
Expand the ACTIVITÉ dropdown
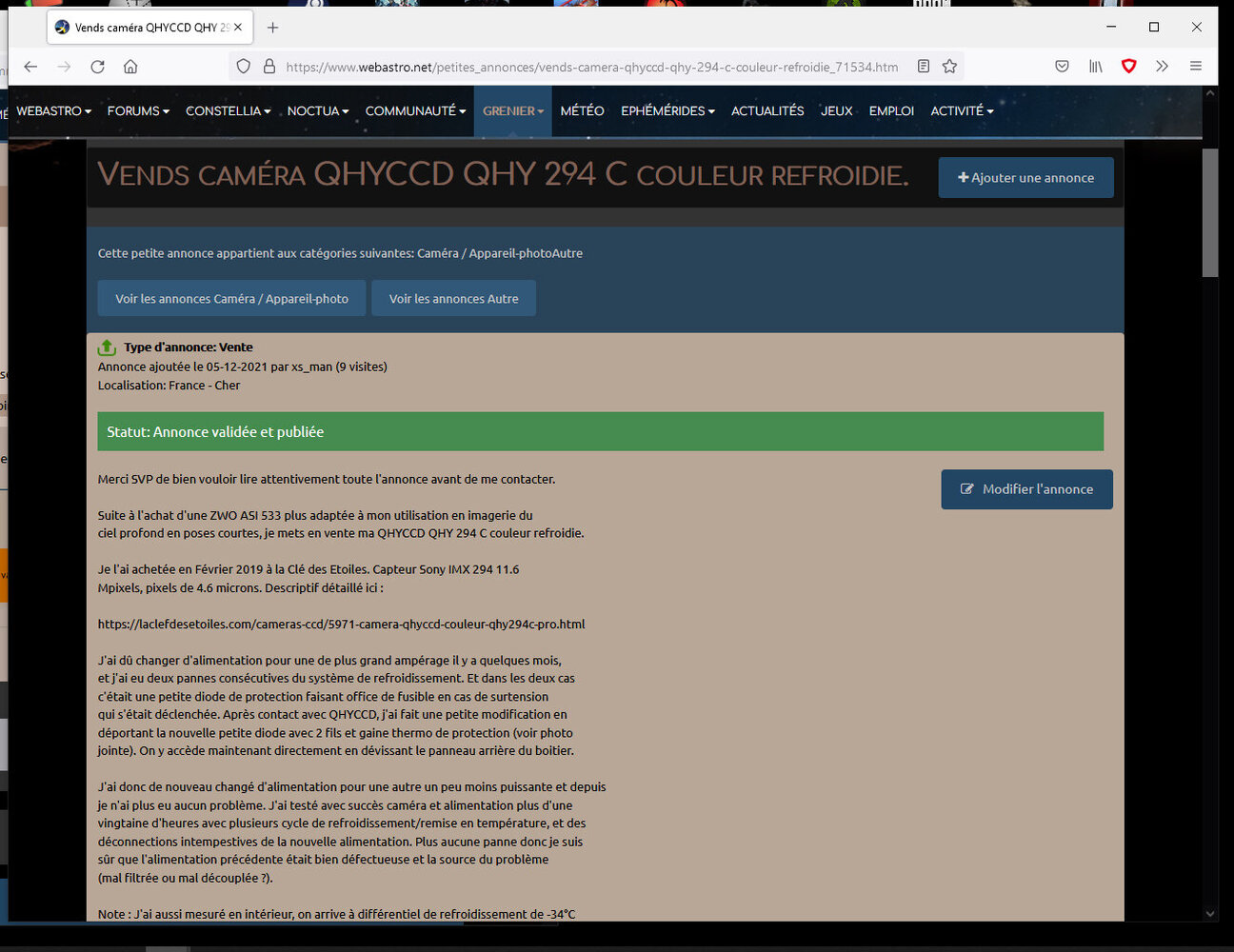(x=962, y=110)
